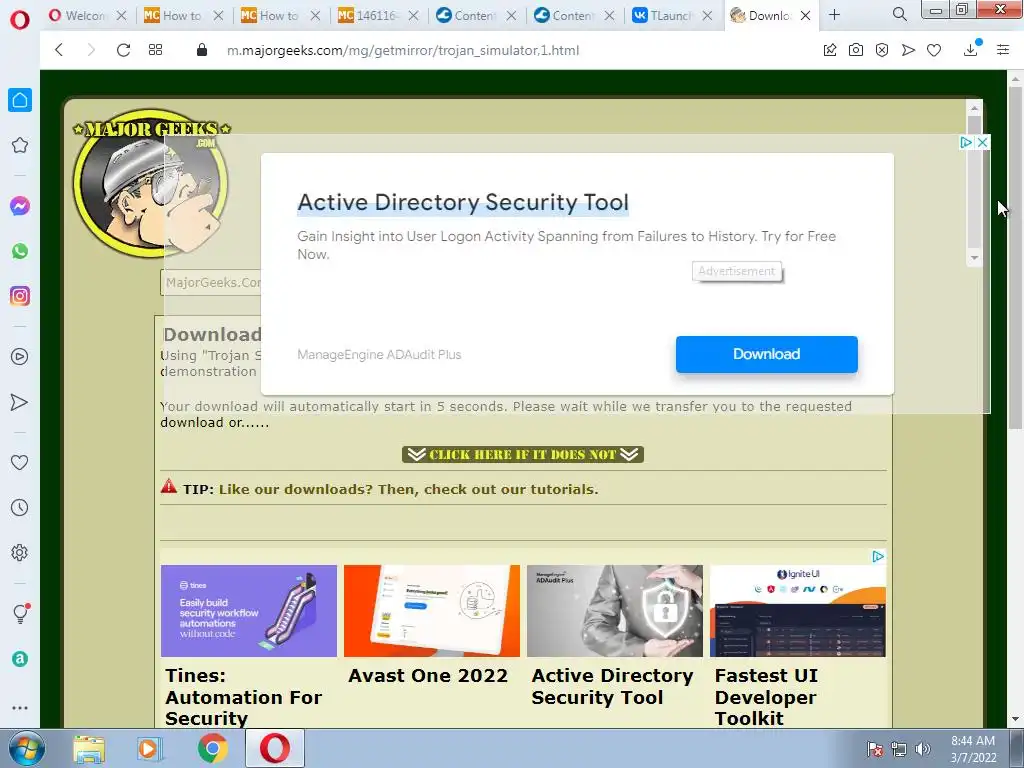Add page to bookmarks heart icon
Image resolution: width=1024 pixels, height=768 pixels.
point(934,50)
